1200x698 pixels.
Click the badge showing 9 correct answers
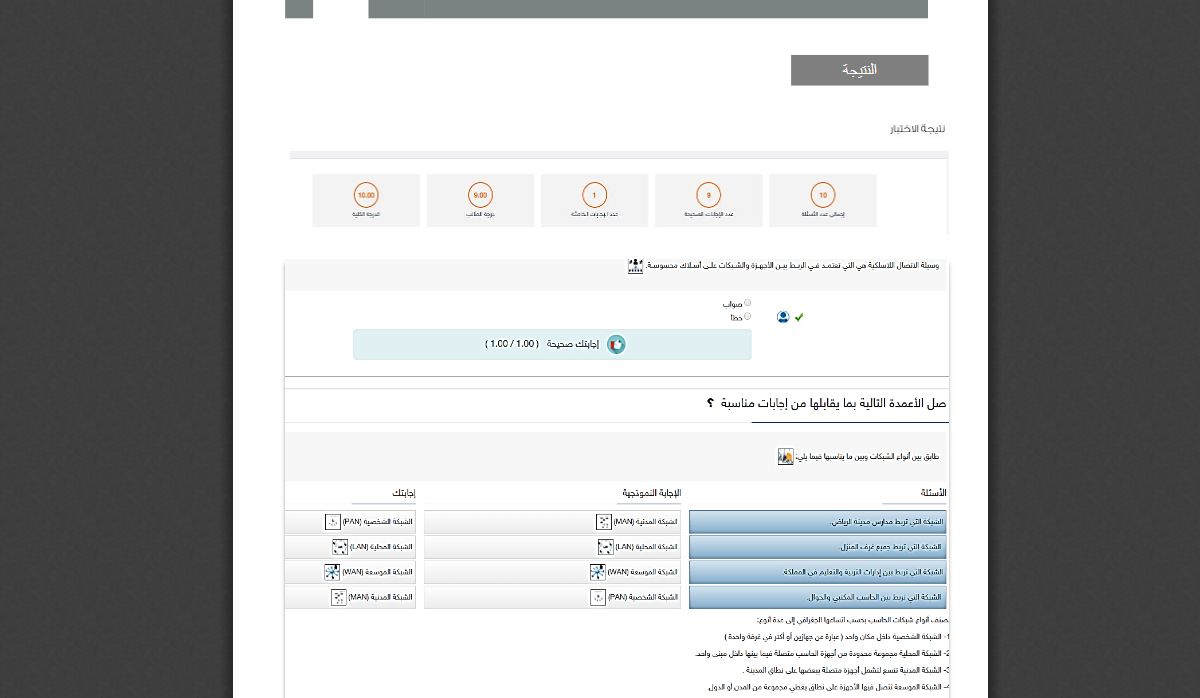click(x=708, y=195)
